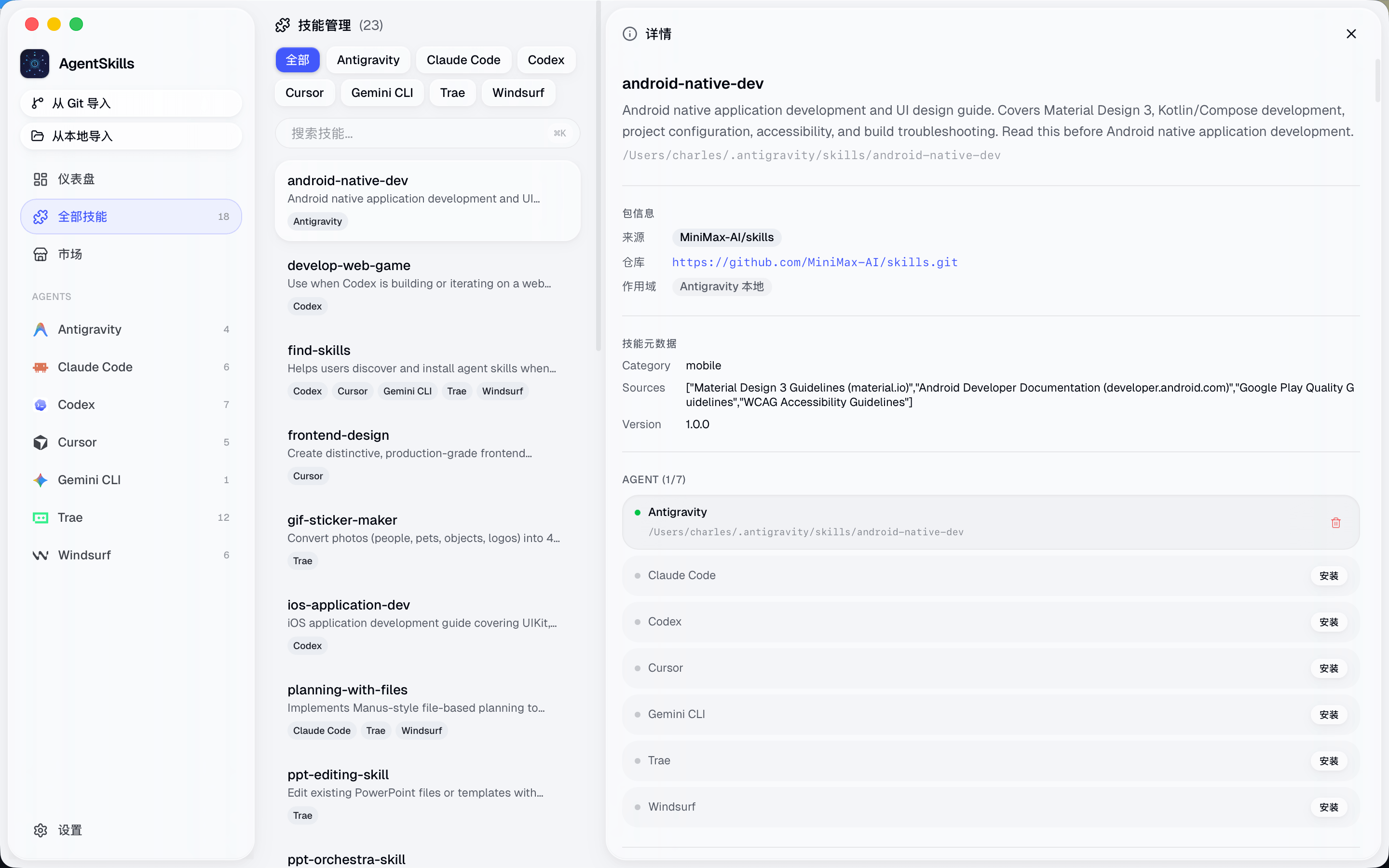The width and height of the screenshot is (1389, 868).
Task: Open the dashboard via grid icon
Action: tap(40, 179)
